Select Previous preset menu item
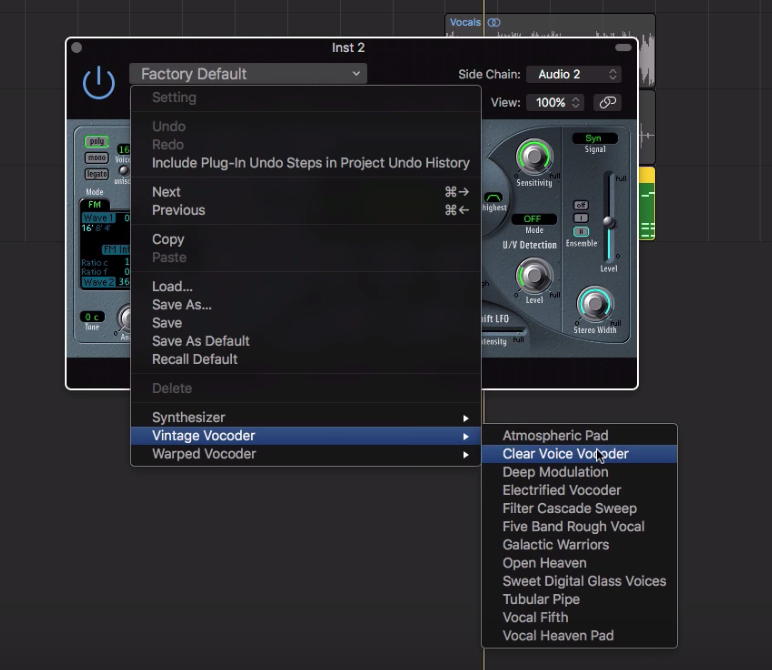This screenshot has width=772, height=670. [306, 210]
